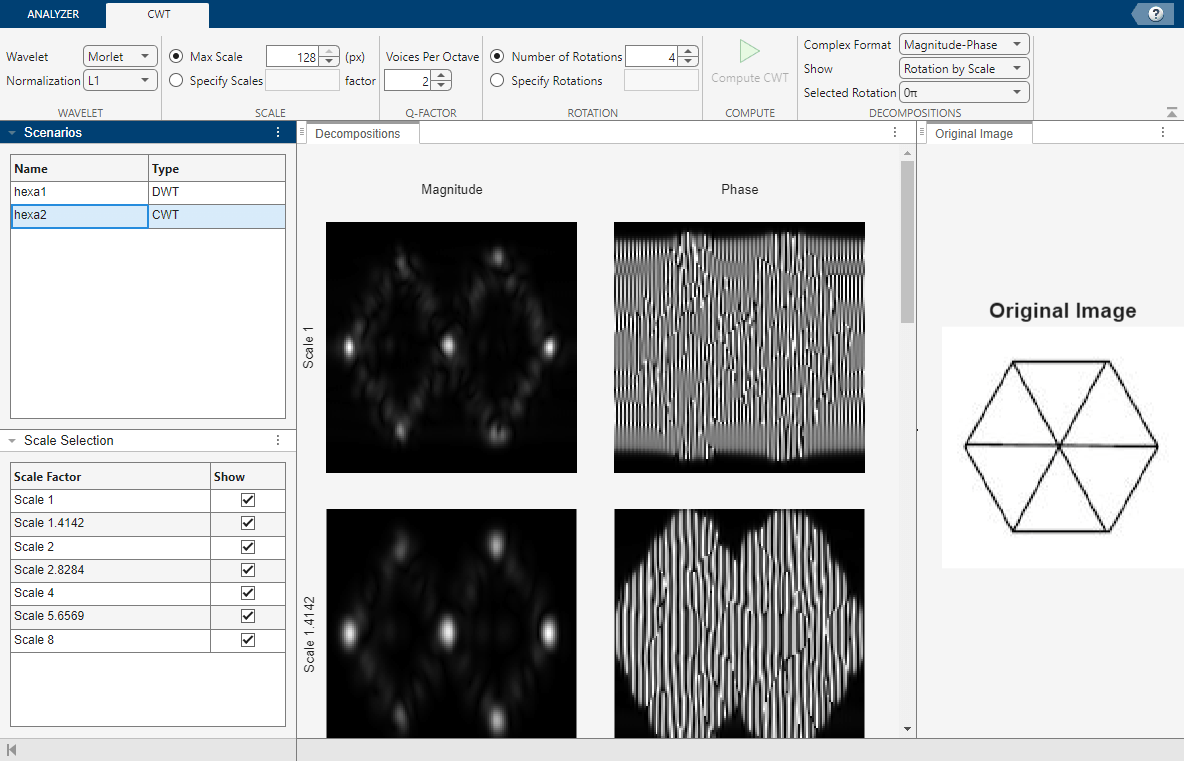Select the hexa1 scenario row
Image resolution: width=1184 pixels, height=761 pixels.
pyautogui.click(x=80, y=192)
